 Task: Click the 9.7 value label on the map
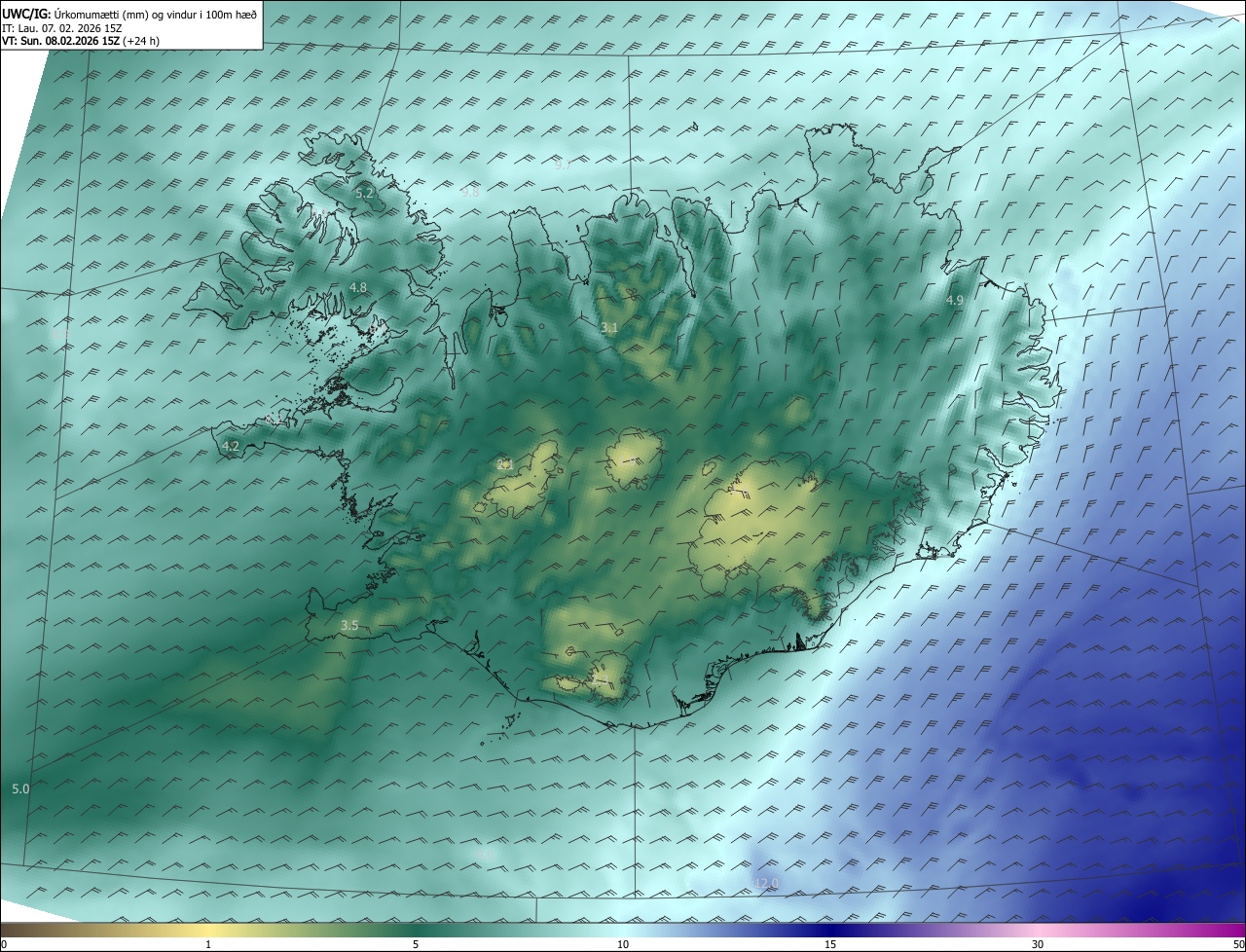[x=563, y=165]
